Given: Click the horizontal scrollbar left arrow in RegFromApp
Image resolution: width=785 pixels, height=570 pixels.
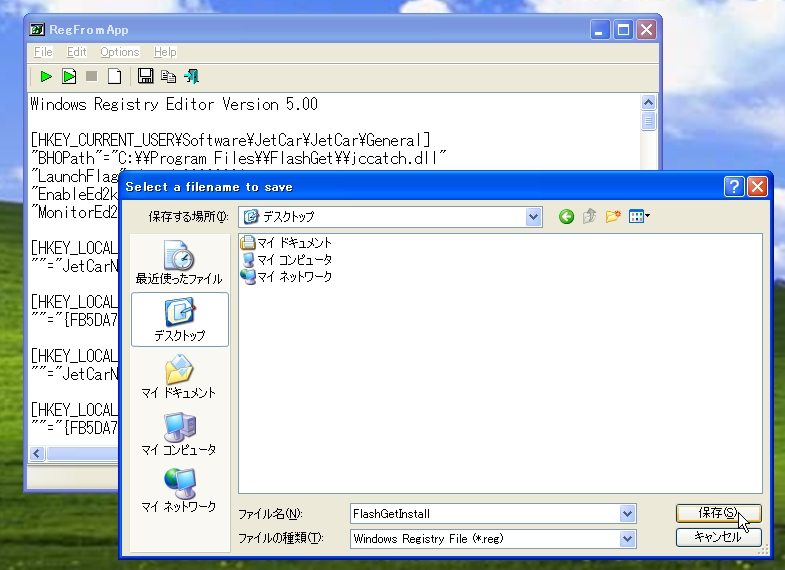Looking at the screenshot, I should 37,454.
